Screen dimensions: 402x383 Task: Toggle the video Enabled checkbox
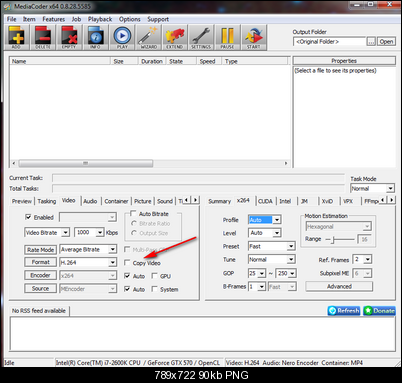(x=28, y=217)
